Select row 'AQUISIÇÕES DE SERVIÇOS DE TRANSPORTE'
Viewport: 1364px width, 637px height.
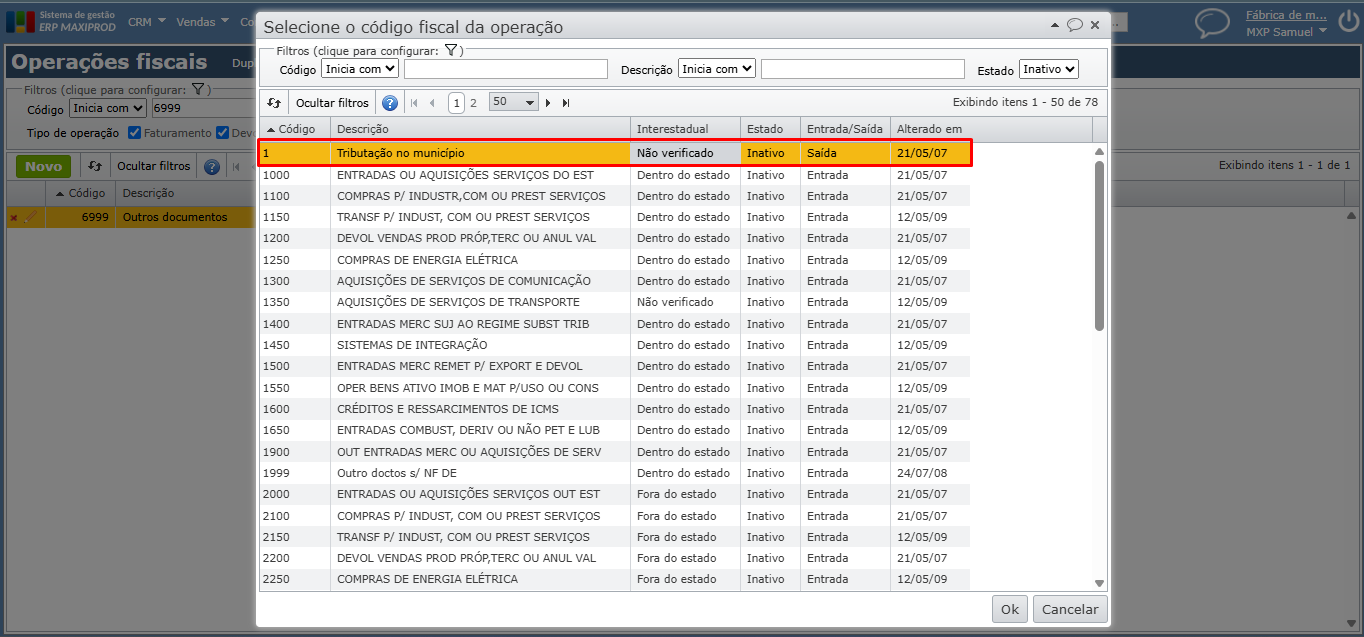click(614, 302)
